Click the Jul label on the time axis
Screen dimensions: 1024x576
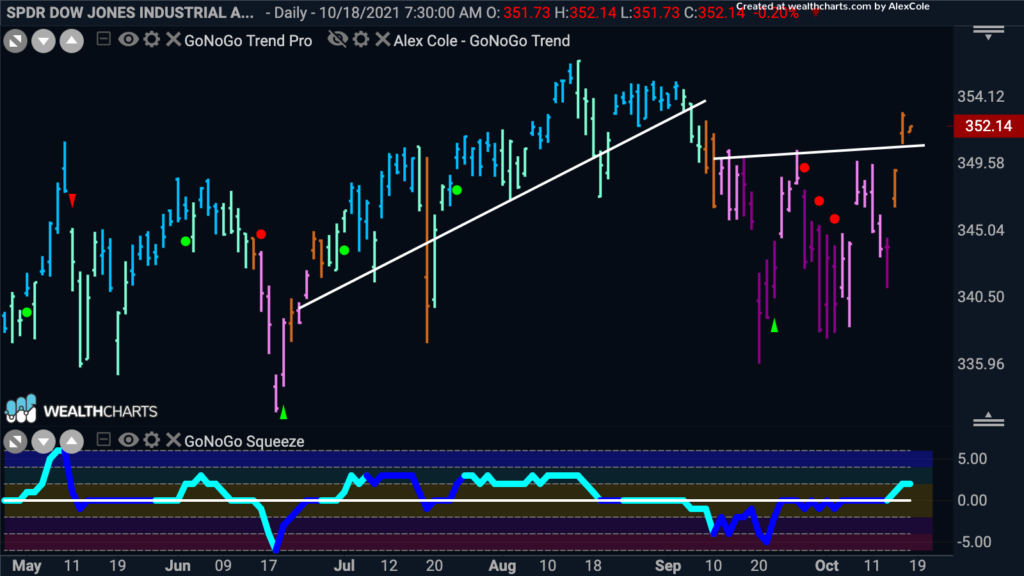pyautogui.click(x=344, y=566)
